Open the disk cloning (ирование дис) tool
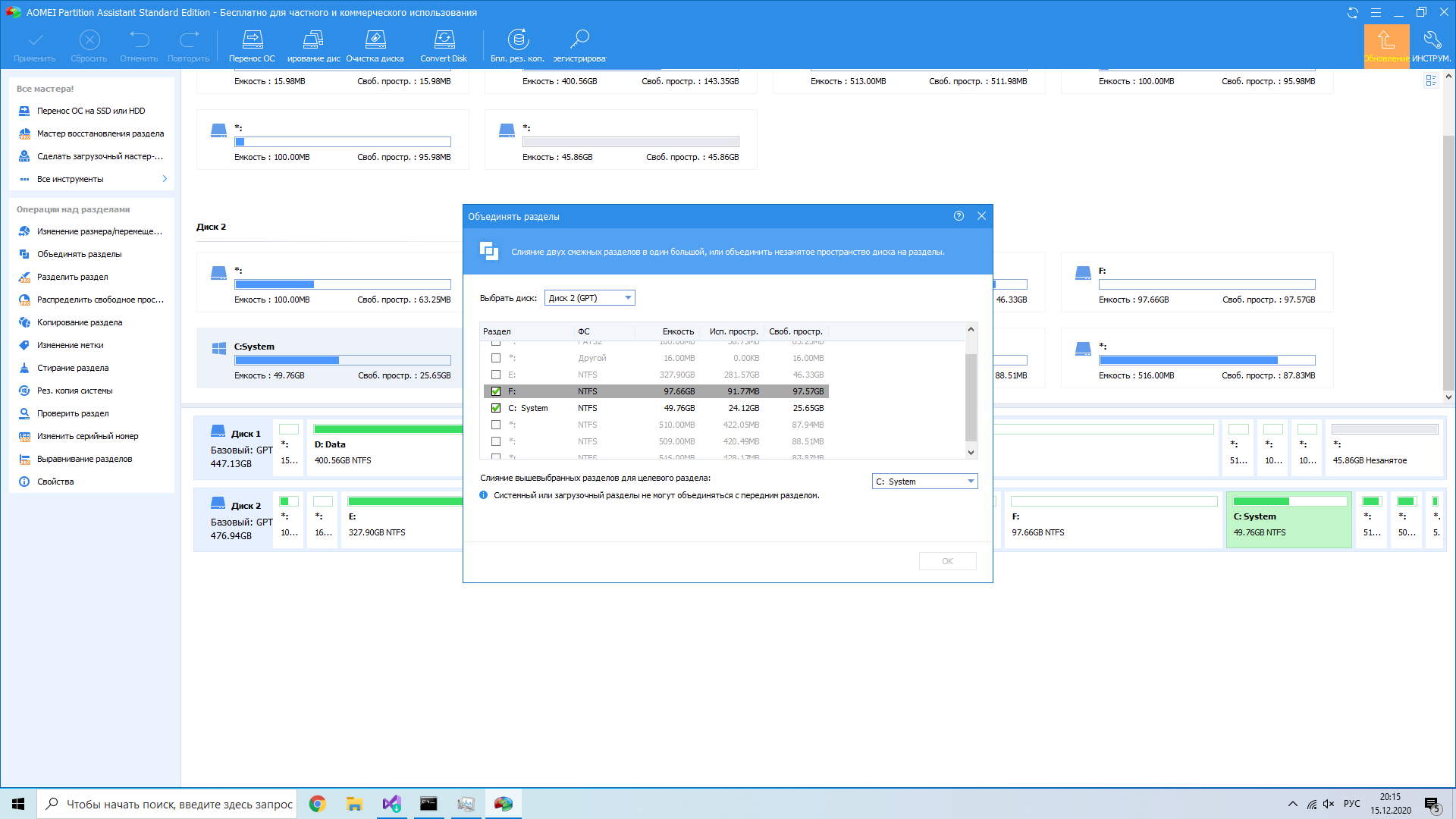This screenshot has width=1456, height=819. coord(314,45)
